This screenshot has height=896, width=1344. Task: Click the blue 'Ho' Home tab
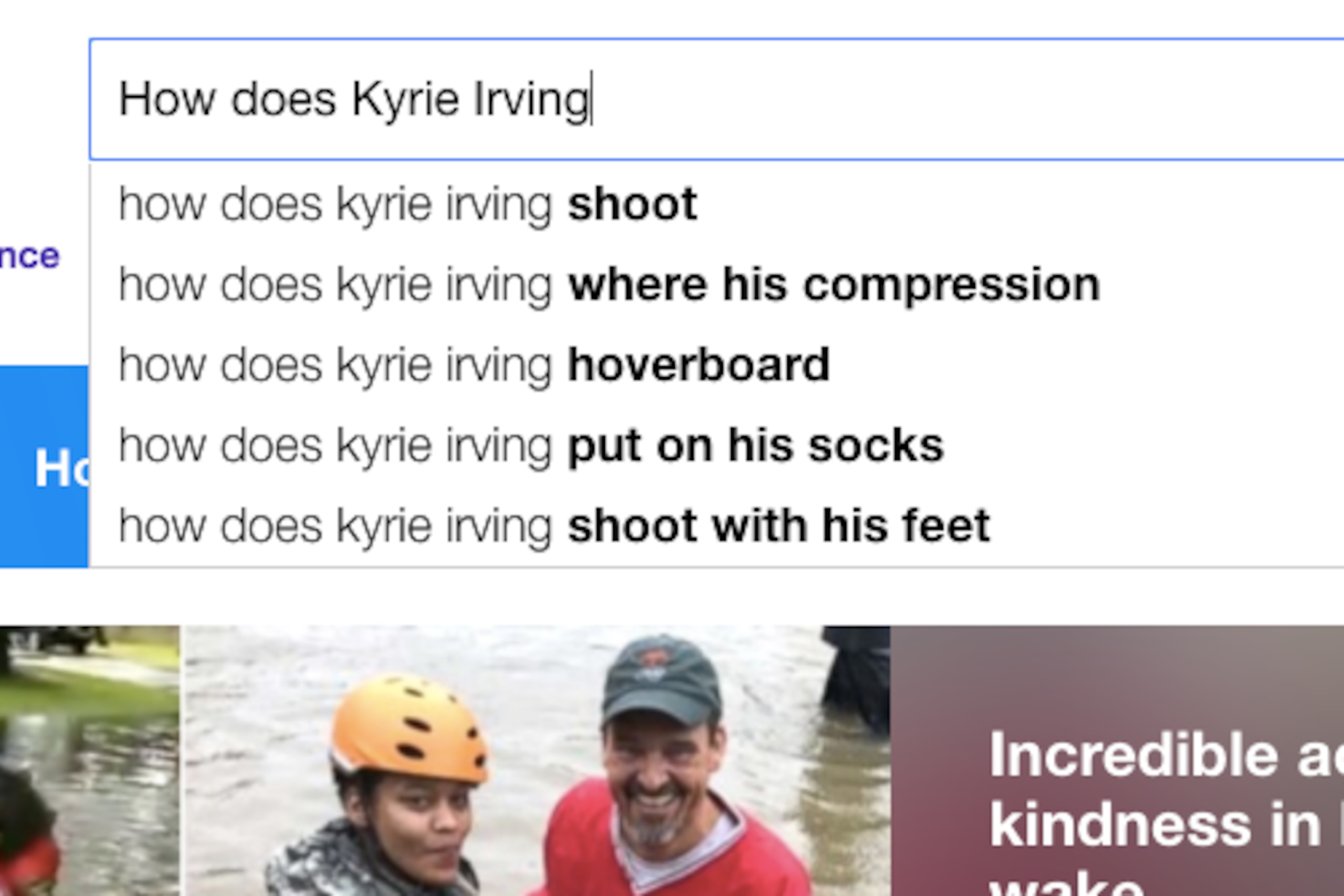[44, 466]
